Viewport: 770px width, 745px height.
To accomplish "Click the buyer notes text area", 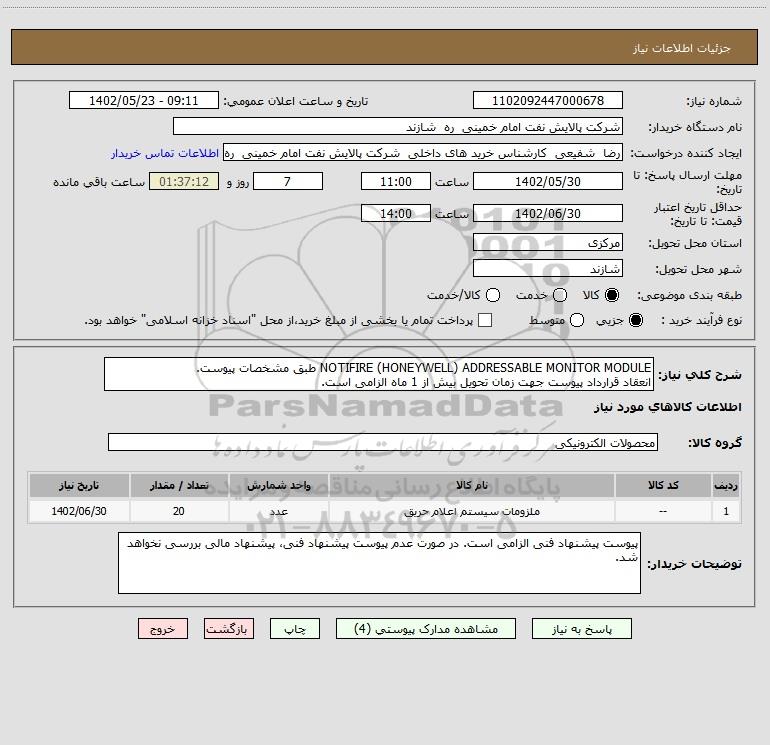I will tap(379, 563).
